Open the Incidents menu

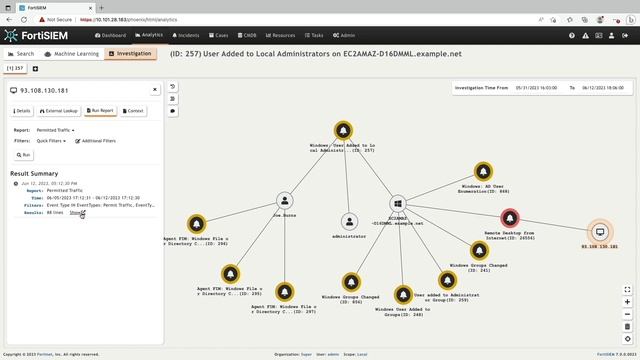[x=186, y=36]
